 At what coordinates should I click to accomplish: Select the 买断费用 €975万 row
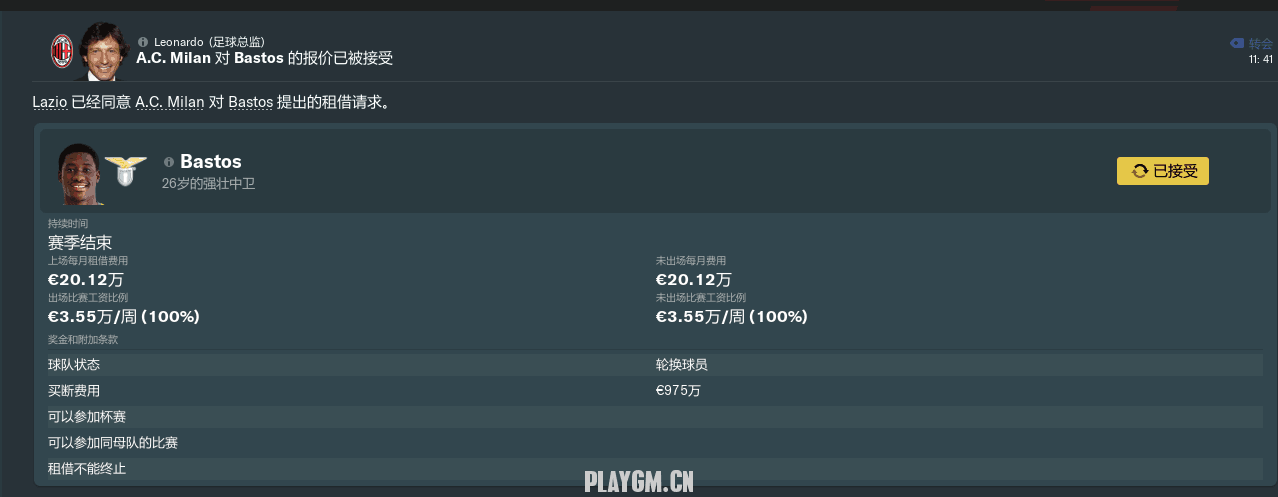coord(655,391)
